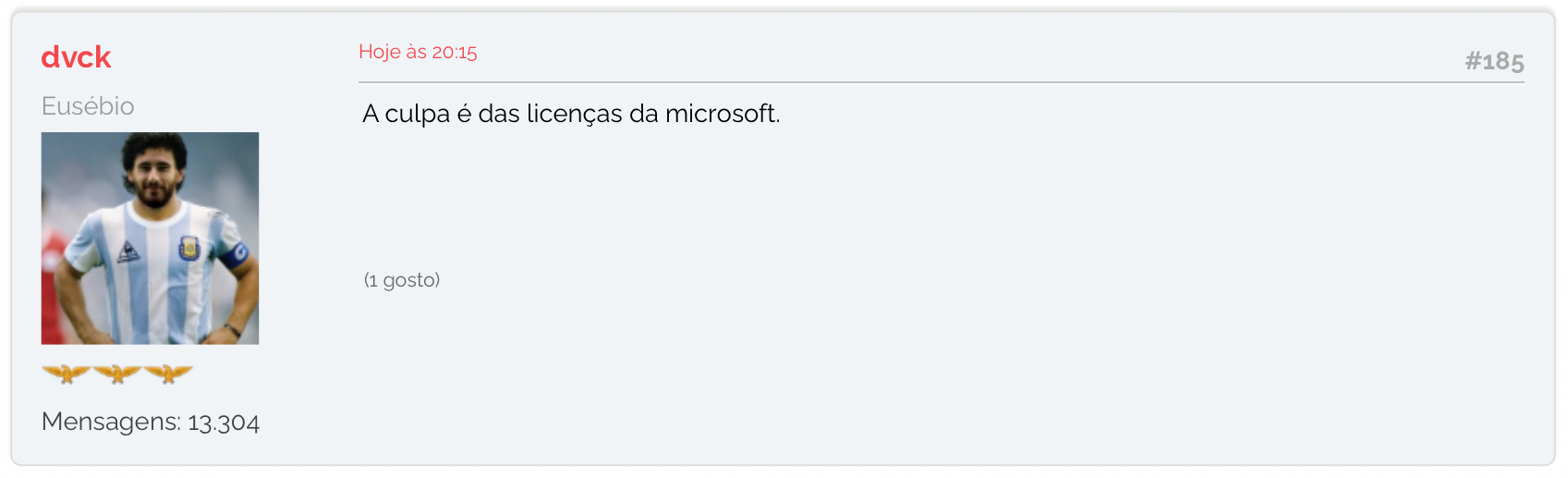Viewport: 1568px width, 478px height.
Task: Open the avatar photo of dvck
Action: point(150,239)
